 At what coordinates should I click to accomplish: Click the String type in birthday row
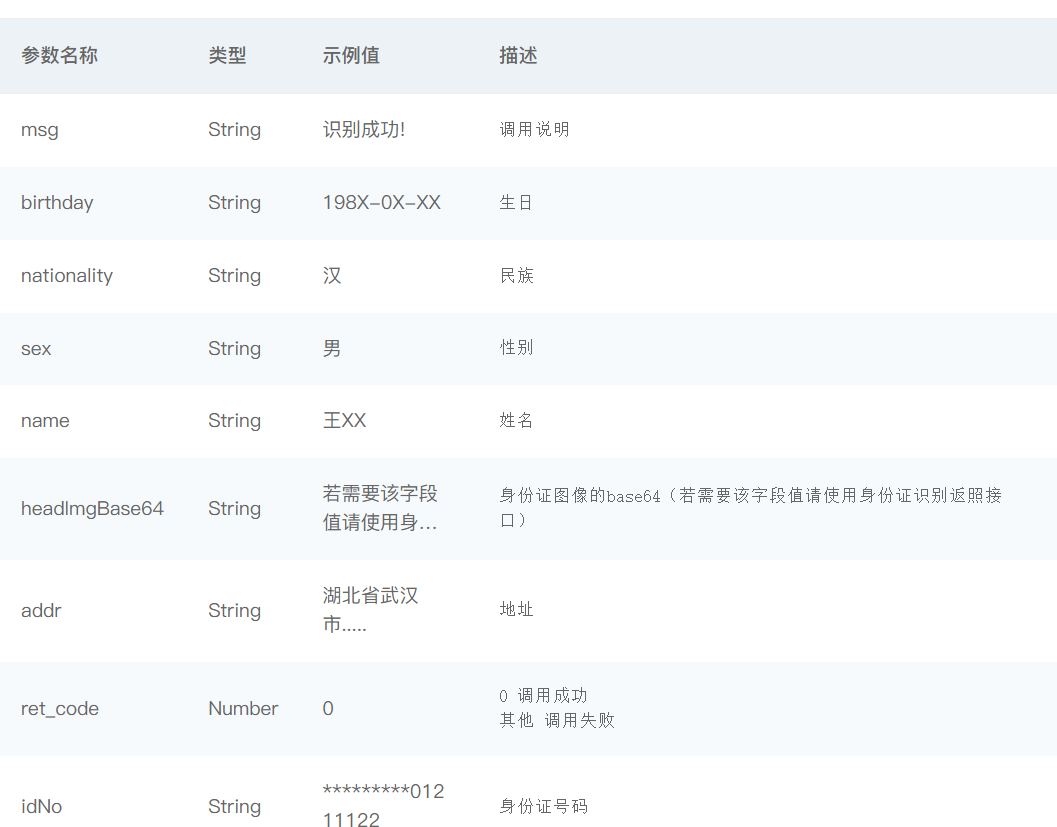235,202
